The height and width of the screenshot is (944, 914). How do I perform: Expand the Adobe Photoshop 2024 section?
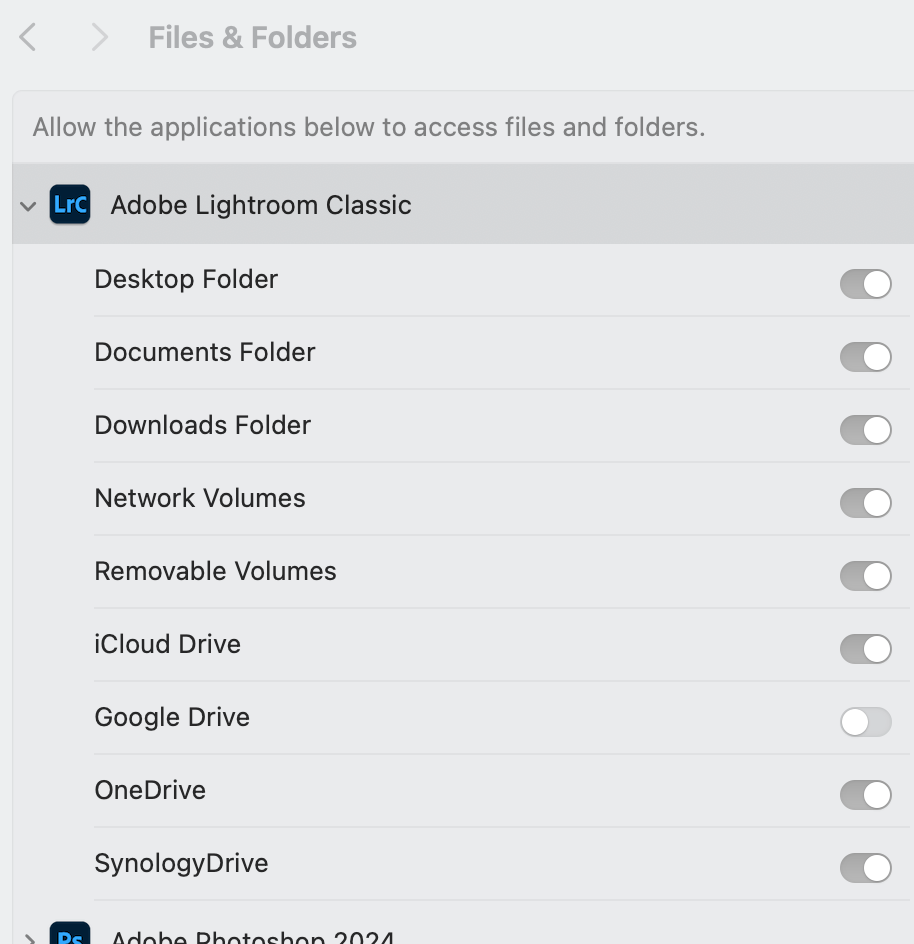28,938
